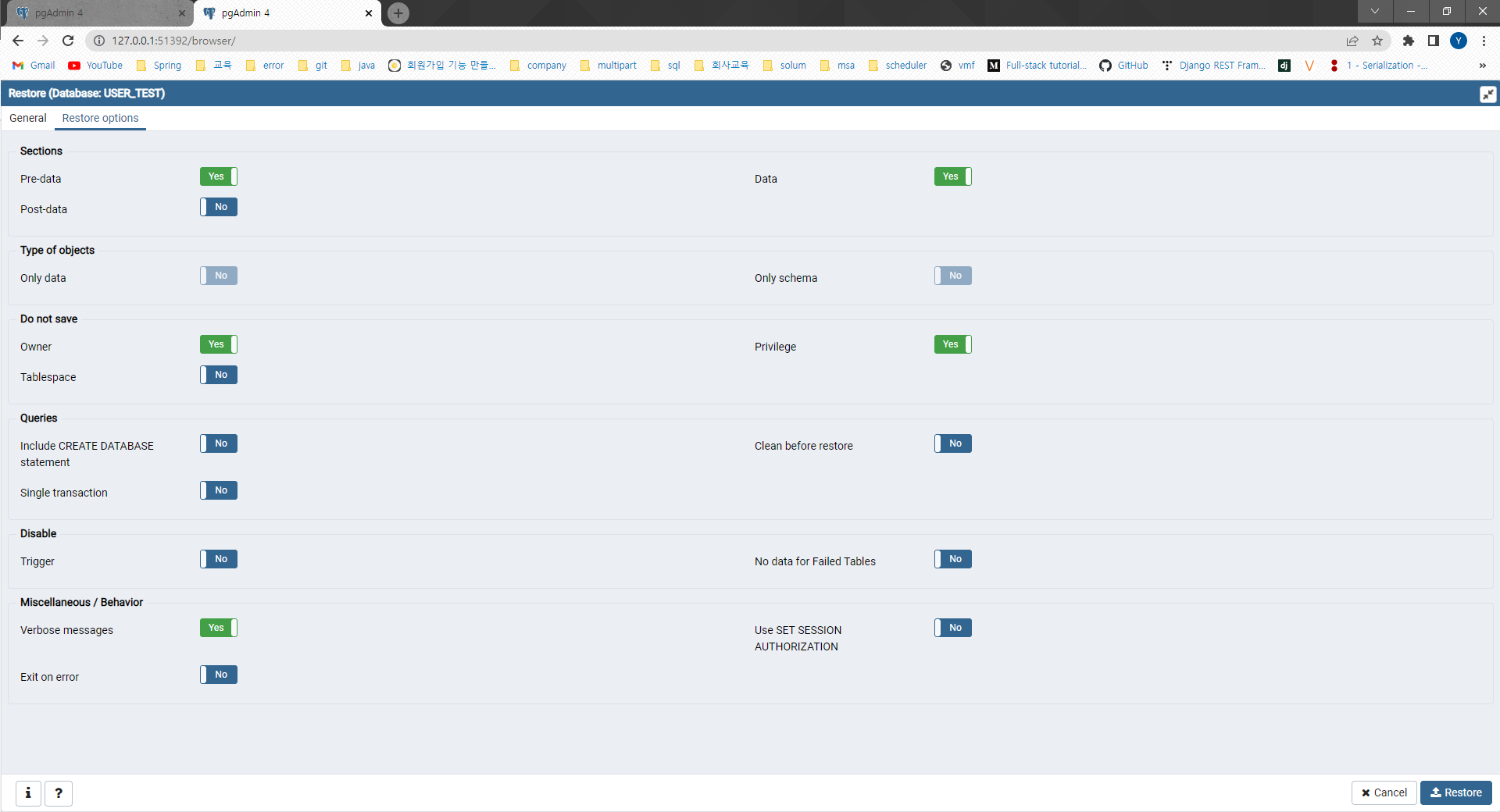Enable Include CREATE DATABASE statement
The width and height of the screenshot is (1500, 812).
click(219, 443)
